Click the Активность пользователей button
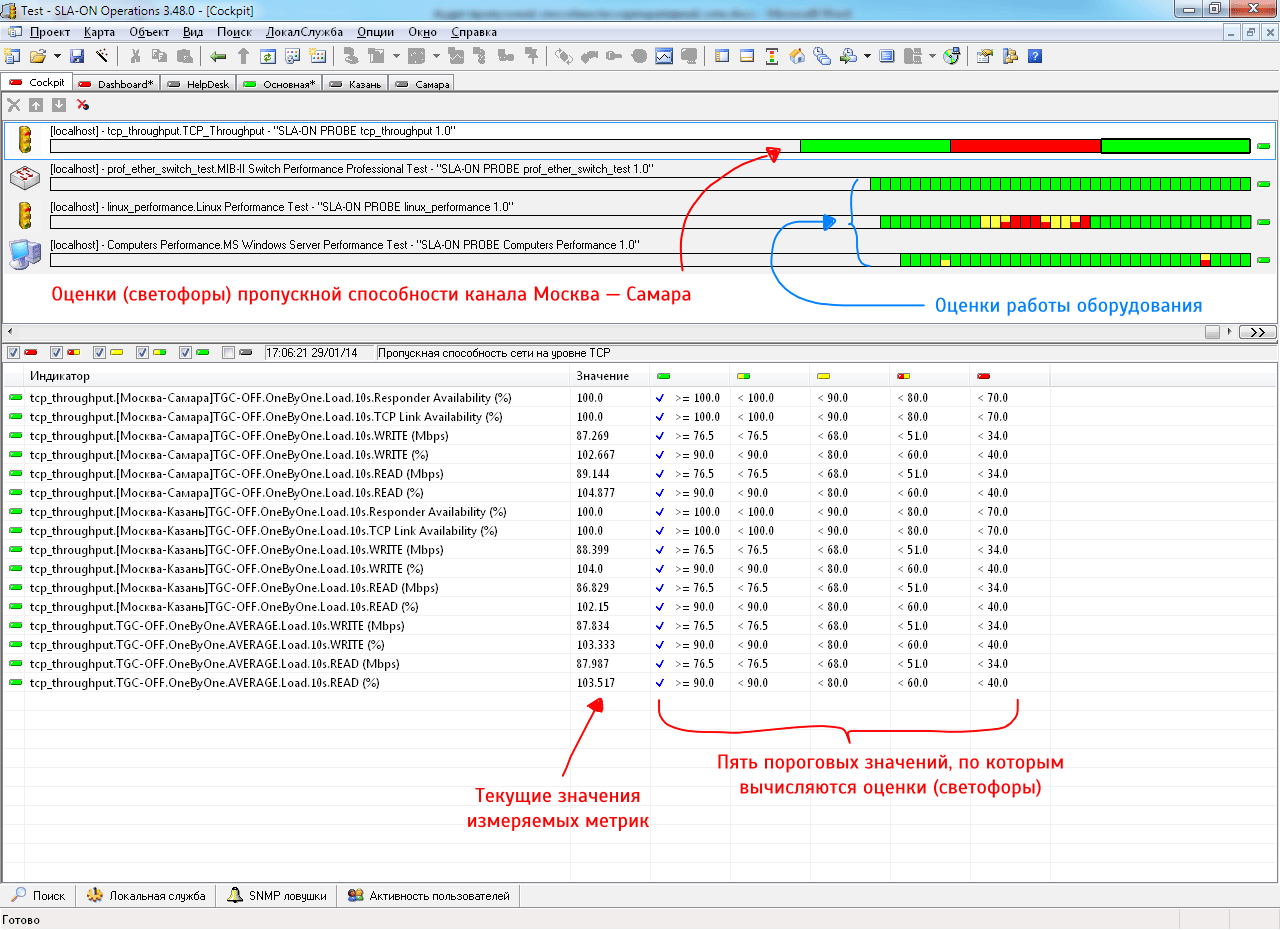This screenshot has height=930, width=1280. 429,896
